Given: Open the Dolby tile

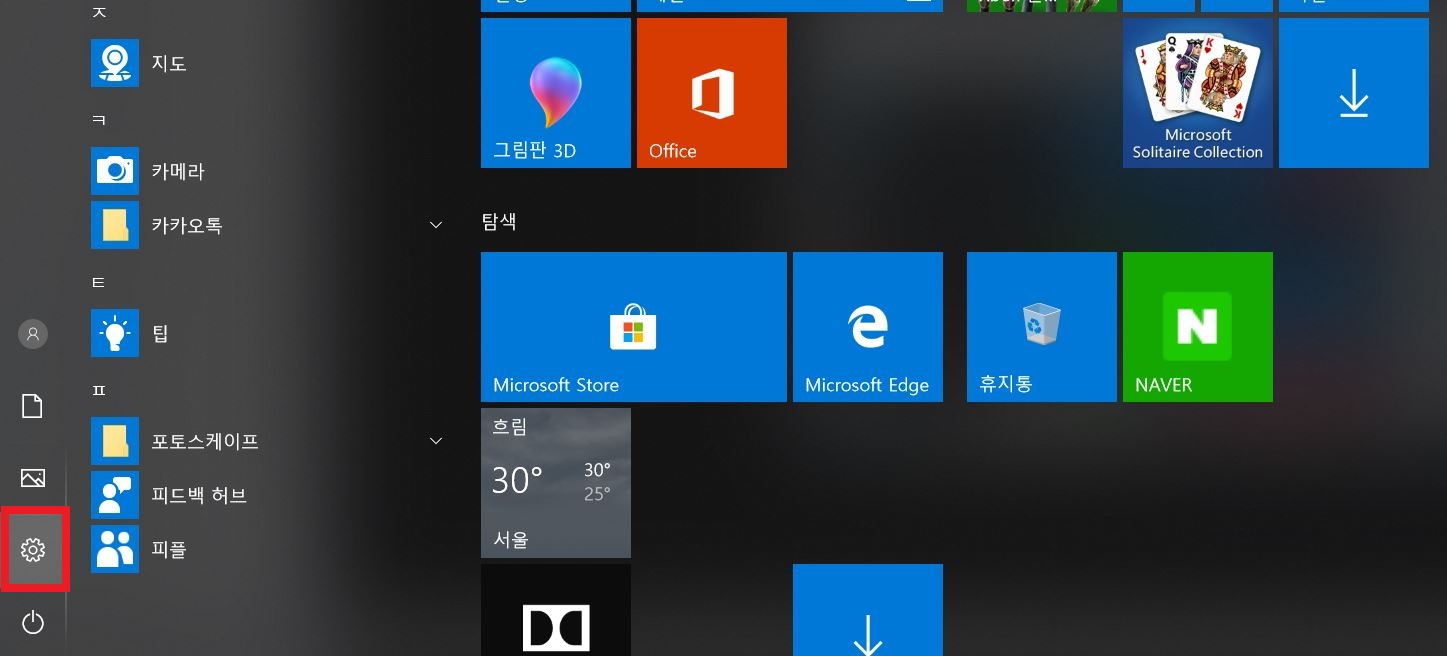Looking at the screenshot, I should (x=556, y=610).
